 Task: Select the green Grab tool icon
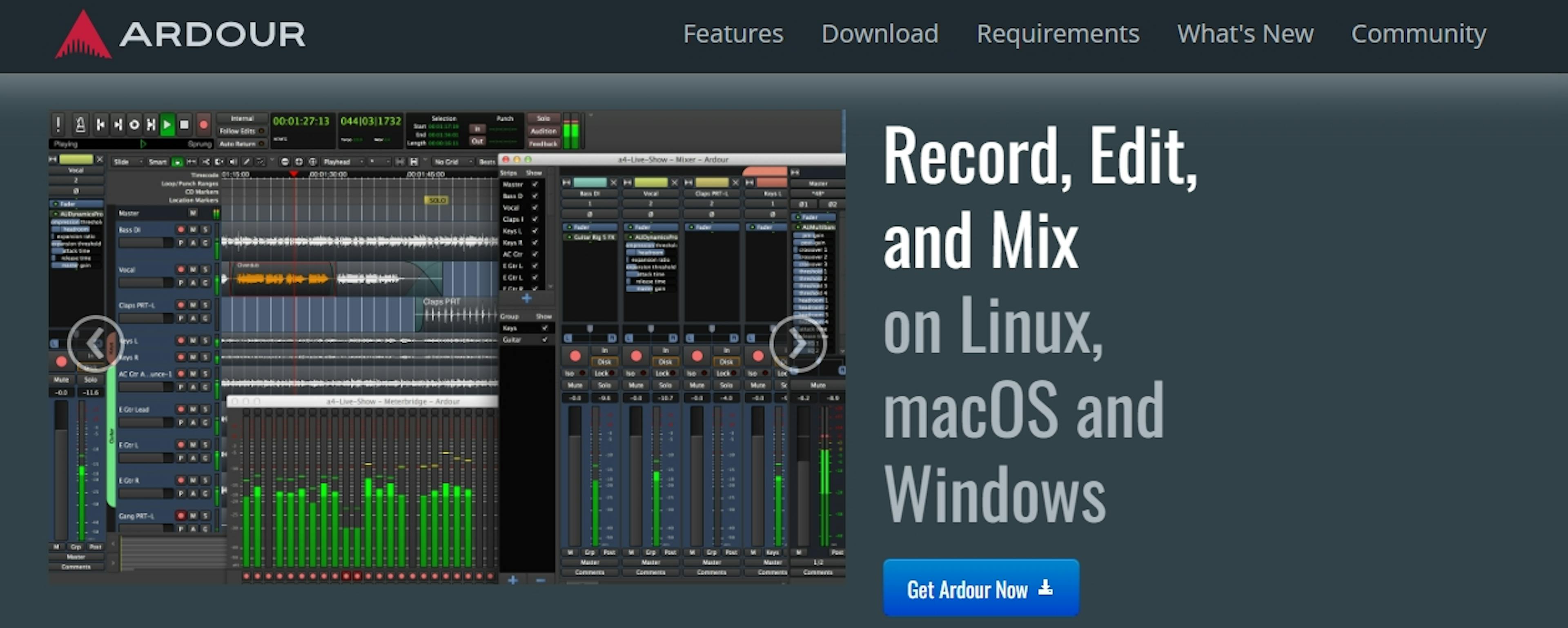click(x=177, y=162)
